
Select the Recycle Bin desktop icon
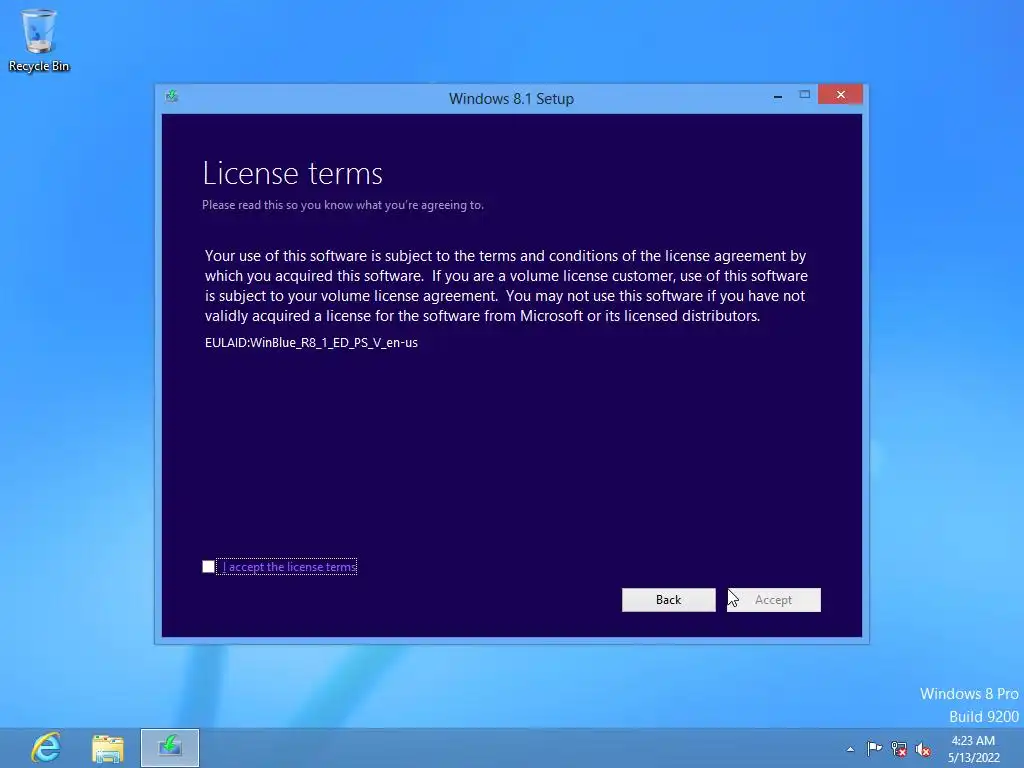tap(39, 40)
